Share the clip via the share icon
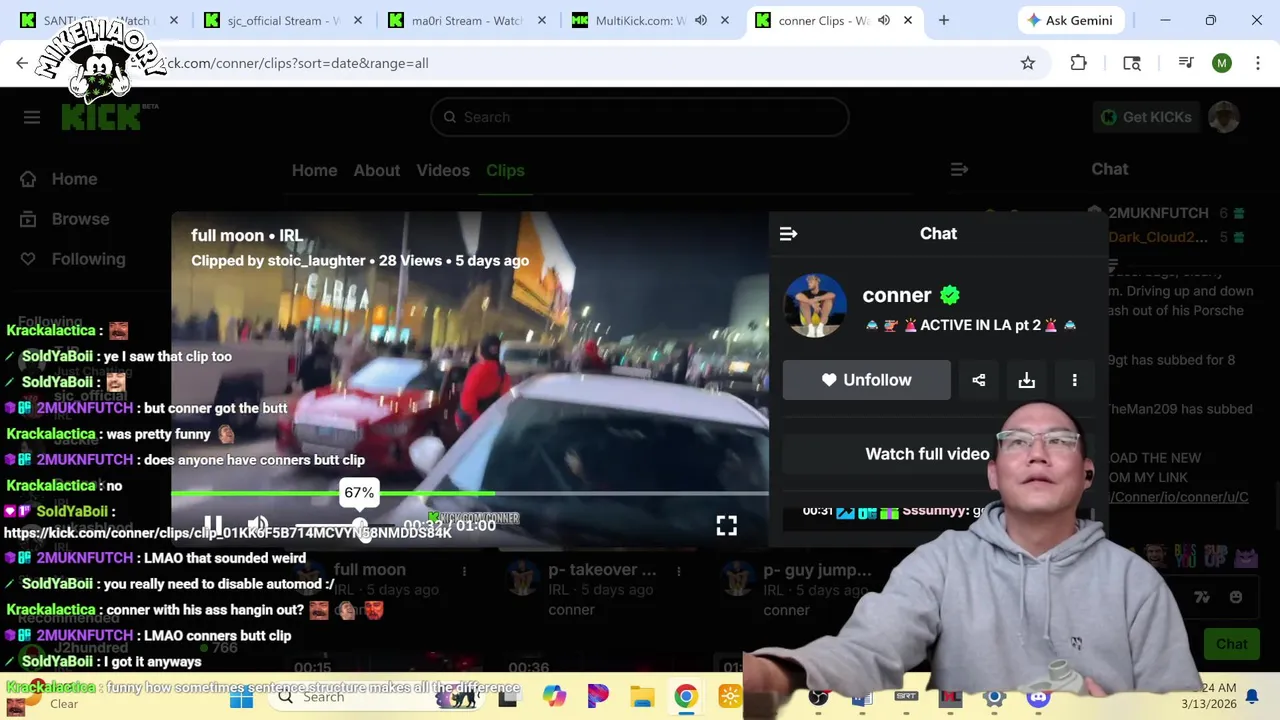The image size is (1280, 720). (x=979, y=380)
